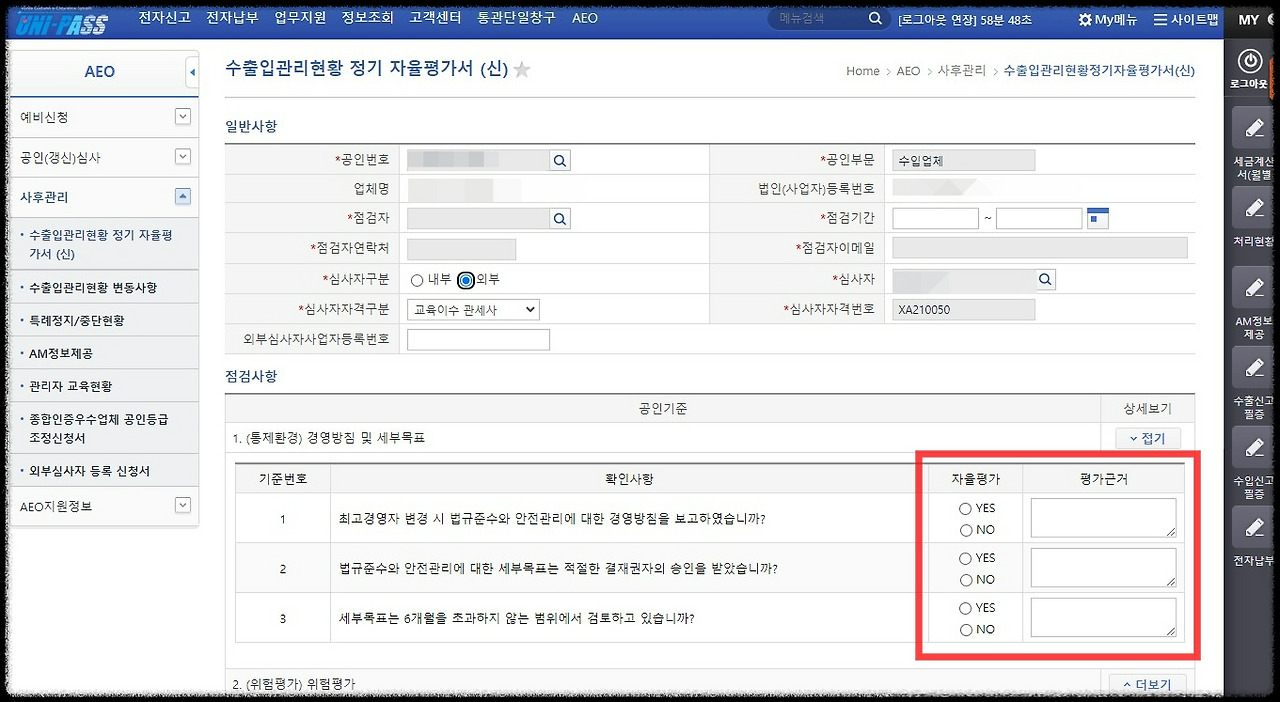This screenshot has width=1280, height=702.
Task: Open 심사자자격구분 dropdown 교육이수 관세사
Action: point(473,310)
